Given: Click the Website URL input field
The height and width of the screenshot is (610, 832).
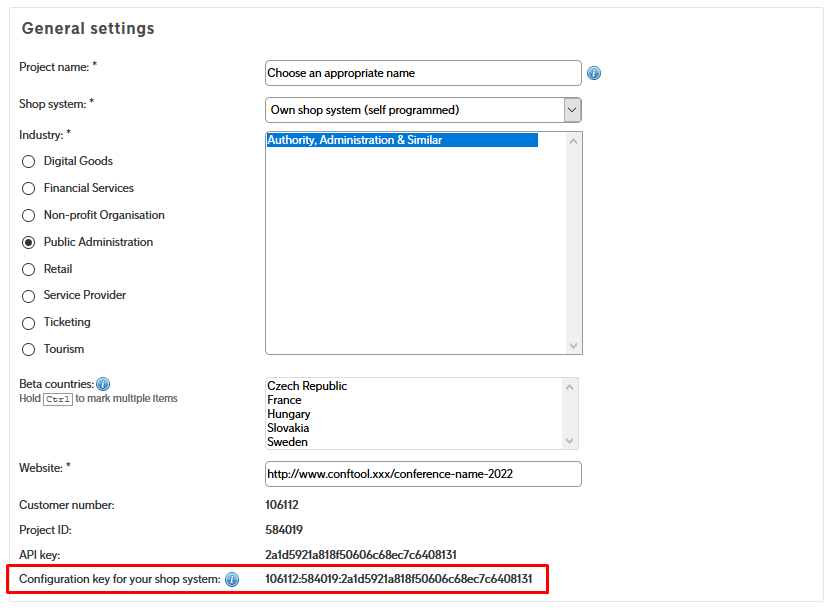Looking at the screenshot, I should pyautogui.click(x=423, y=474).
